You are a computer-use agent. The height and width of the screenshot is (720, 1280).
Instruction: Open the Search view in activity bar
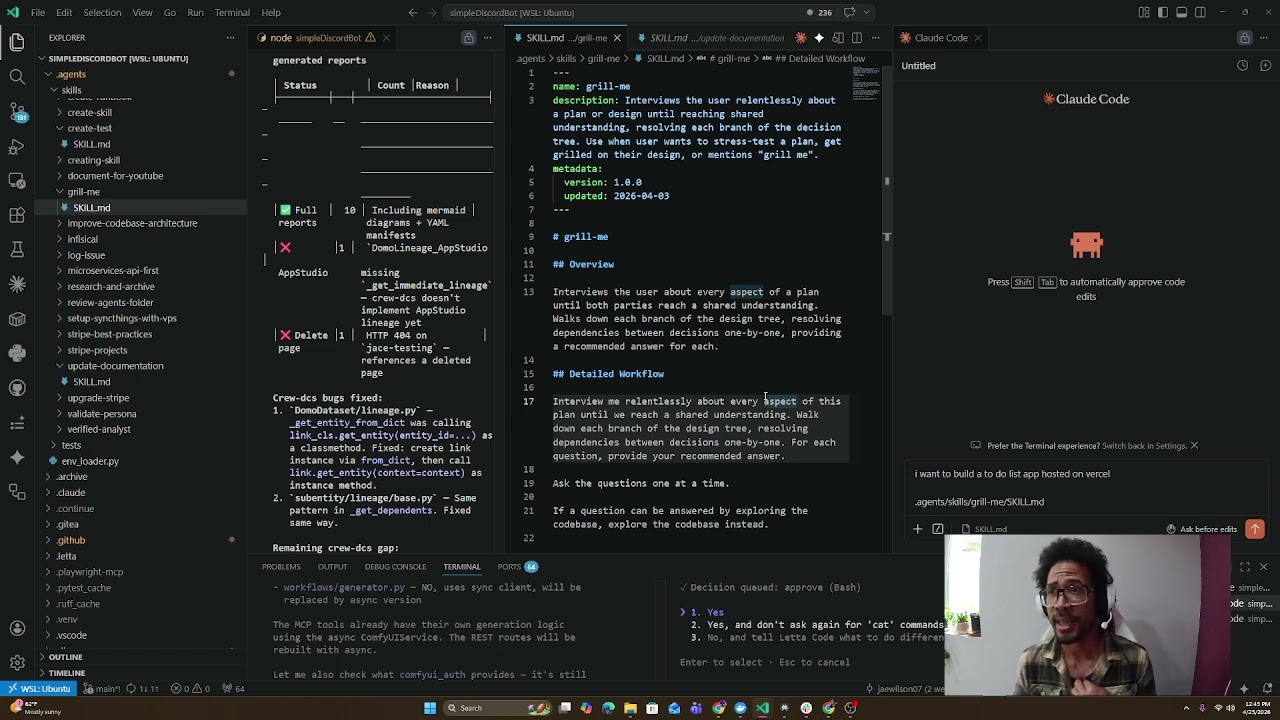tap(17, 76)
